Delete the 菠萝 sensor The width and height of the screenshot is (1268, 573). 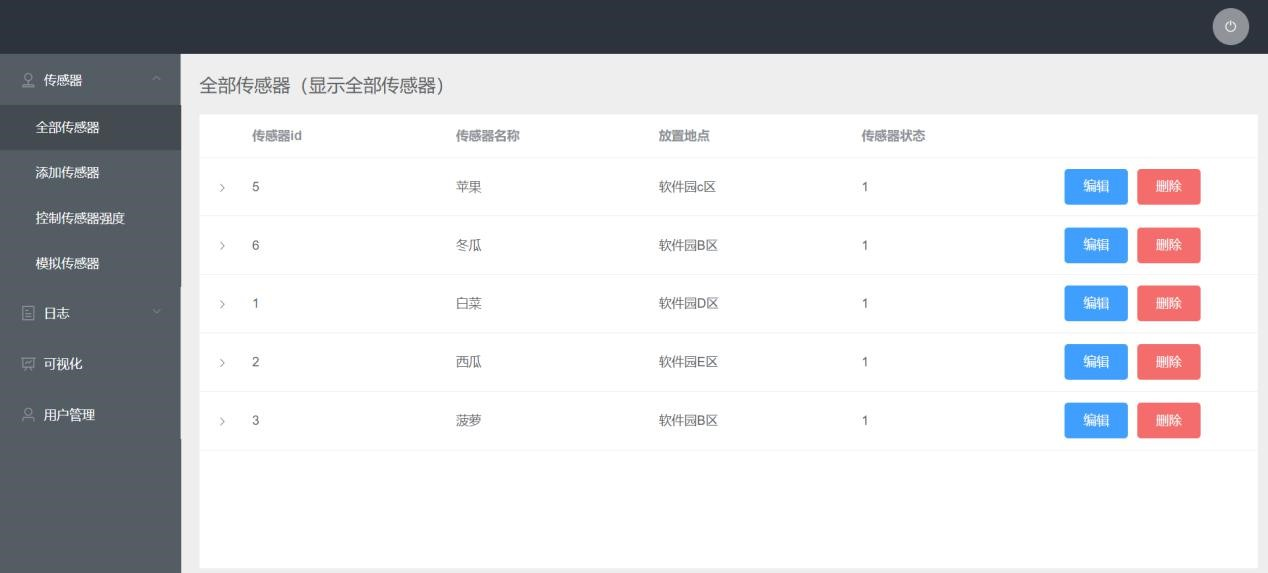[x=1168, y=421]
